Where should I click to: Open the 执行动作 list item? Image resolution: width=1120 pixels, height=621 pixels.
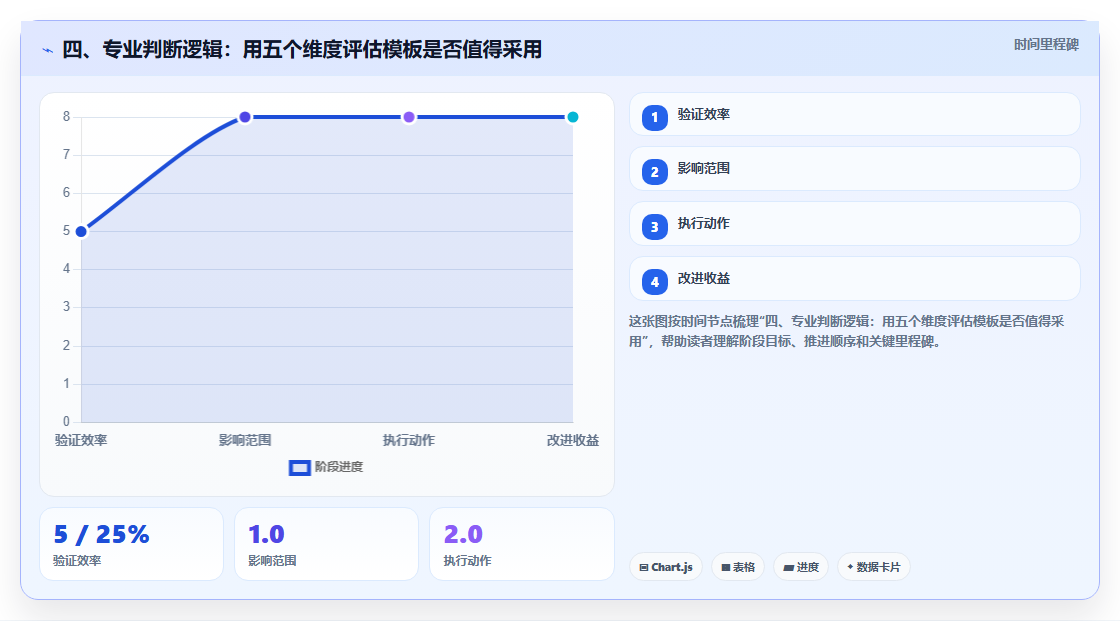pyautogui.click(x=854, y=224)
